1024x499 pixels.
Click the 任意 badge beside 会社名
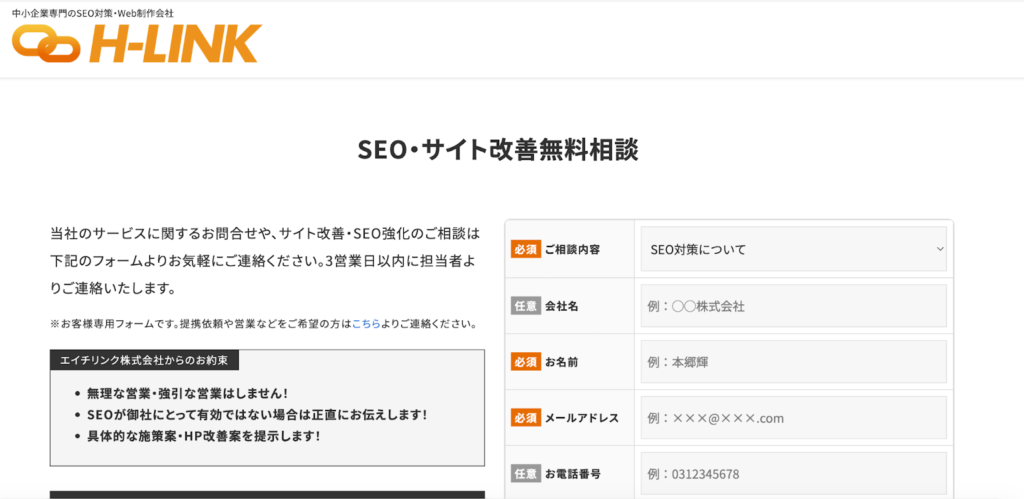pos(525,306)
